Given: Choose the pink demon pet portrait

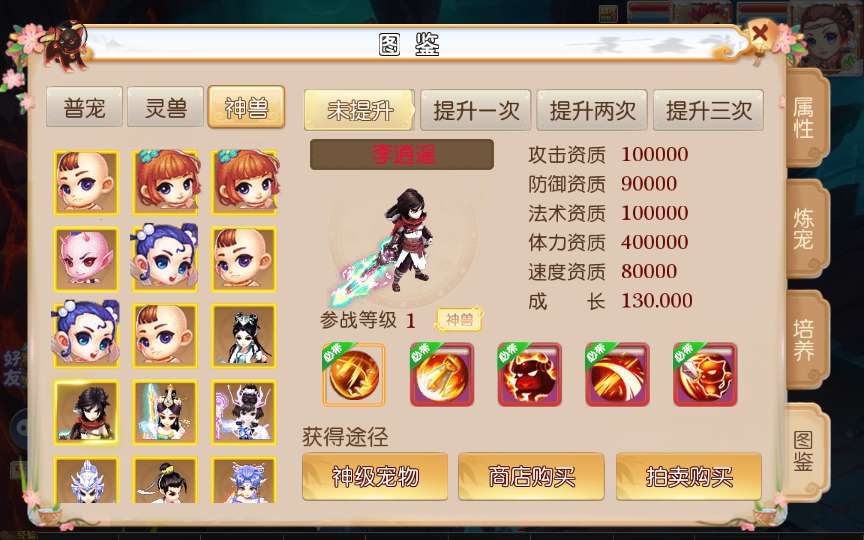Looking at the screenshot, I should [86, 259].
